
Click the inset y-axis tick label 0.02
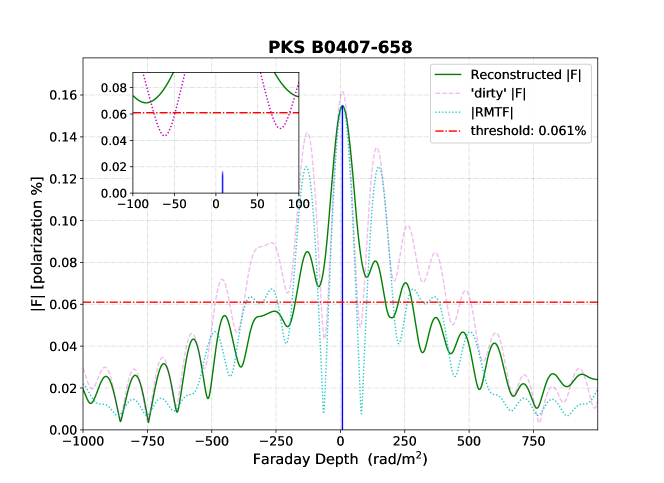pos(114,167)
